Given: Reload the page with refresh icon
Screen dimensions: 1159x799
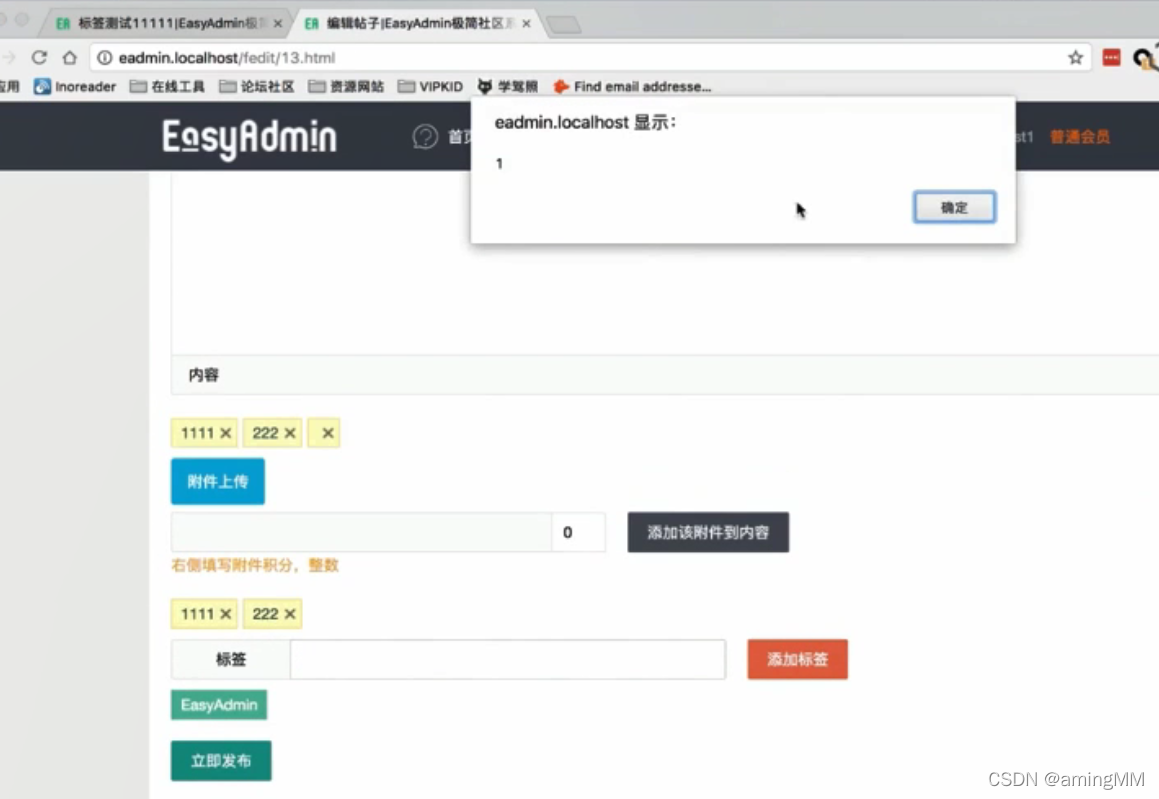Looking at the screenshot, I should 39,58.
